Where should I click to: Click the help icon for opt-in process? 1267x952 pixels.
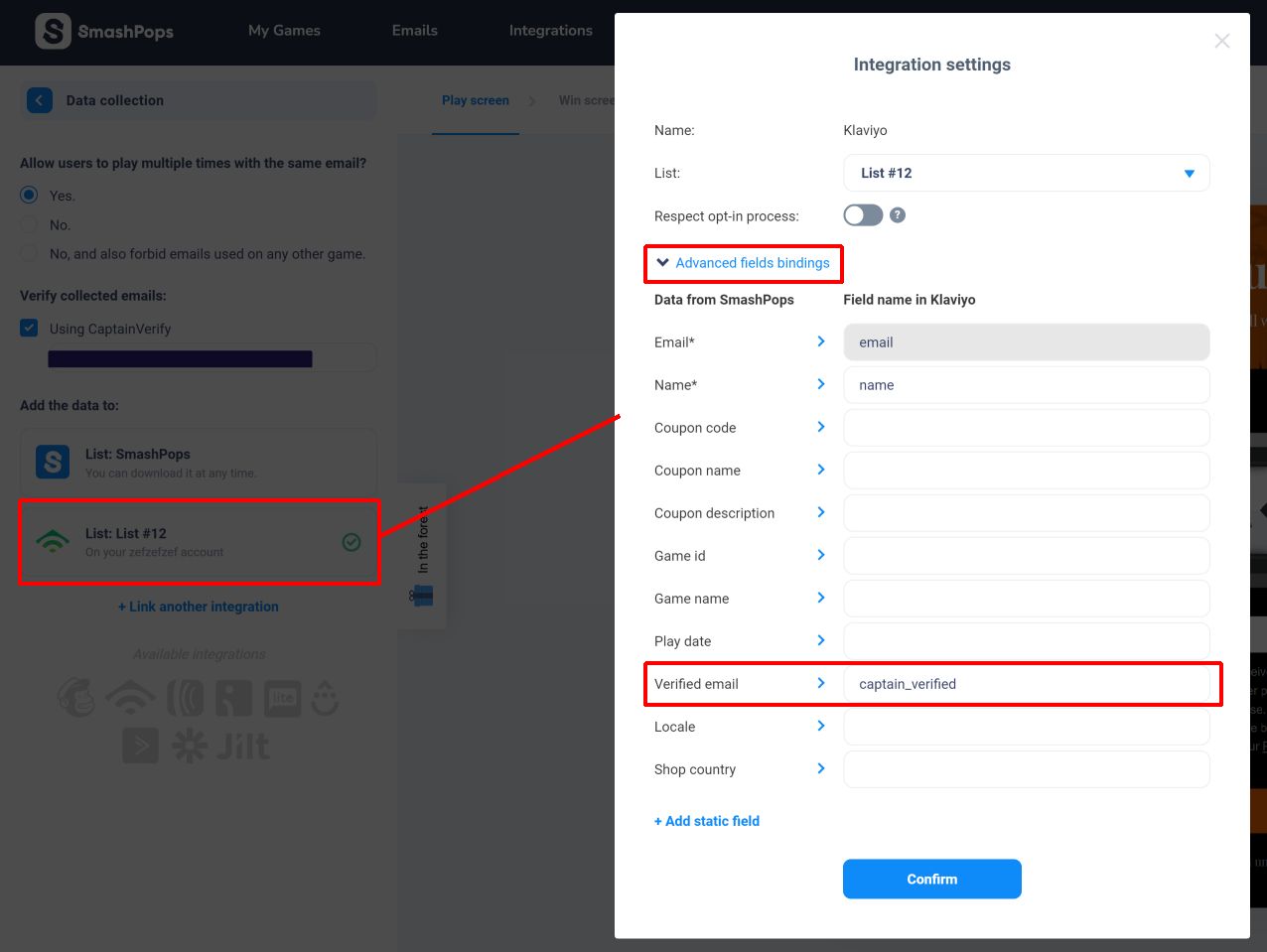(x=898, y=215)
